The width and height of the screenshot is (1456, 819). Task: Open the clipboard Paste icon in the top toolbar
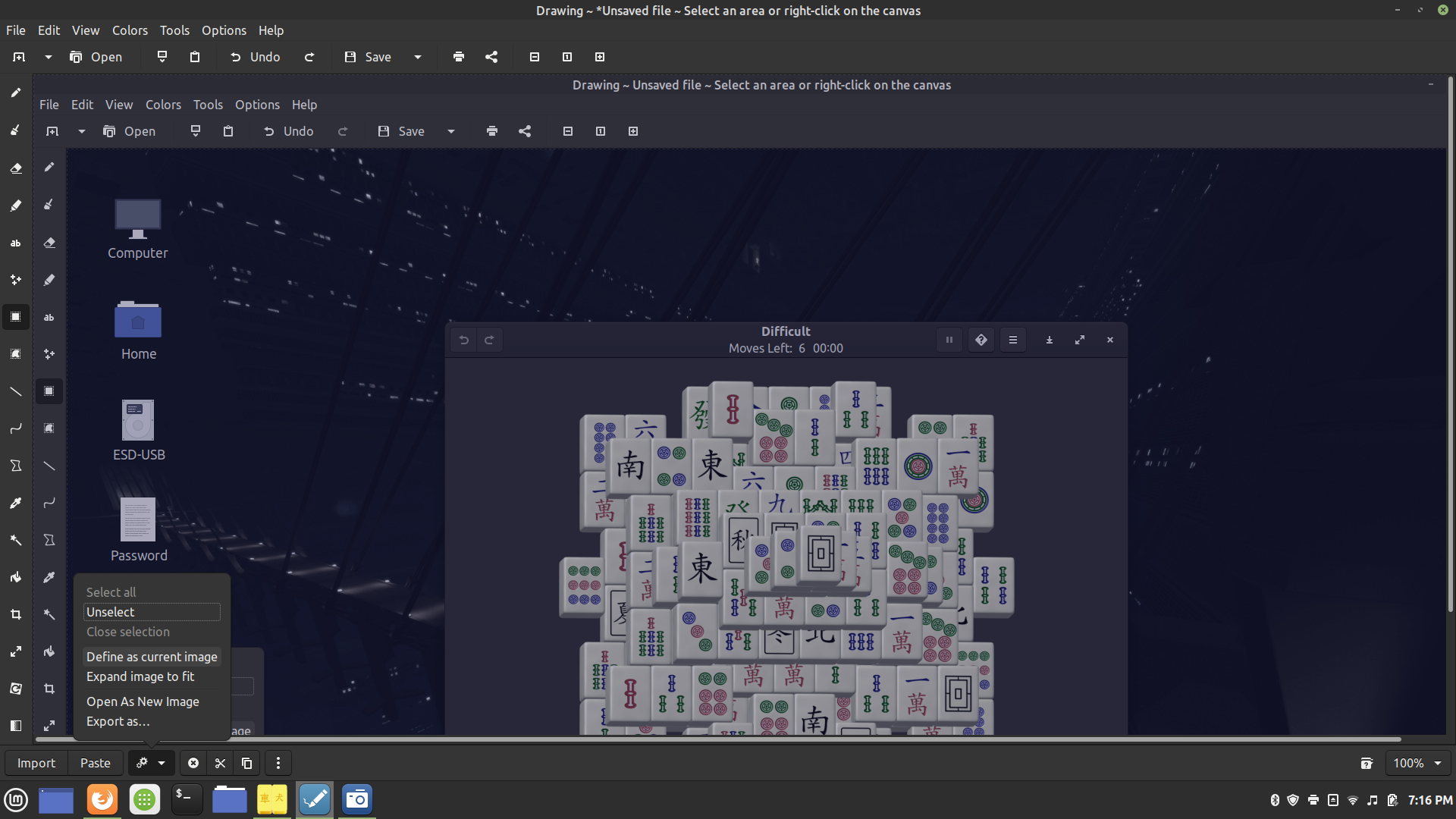(195, 57)
